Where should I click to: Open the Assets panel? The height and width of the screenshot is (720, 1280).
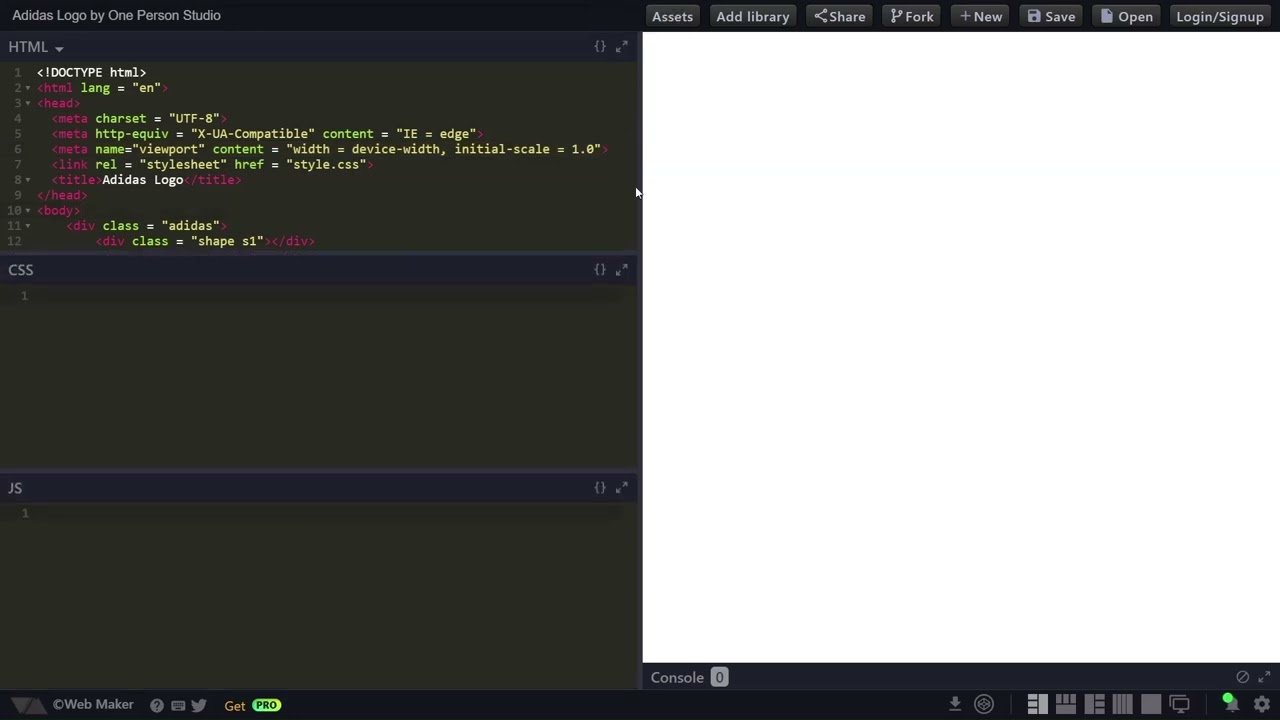point(672,16)
